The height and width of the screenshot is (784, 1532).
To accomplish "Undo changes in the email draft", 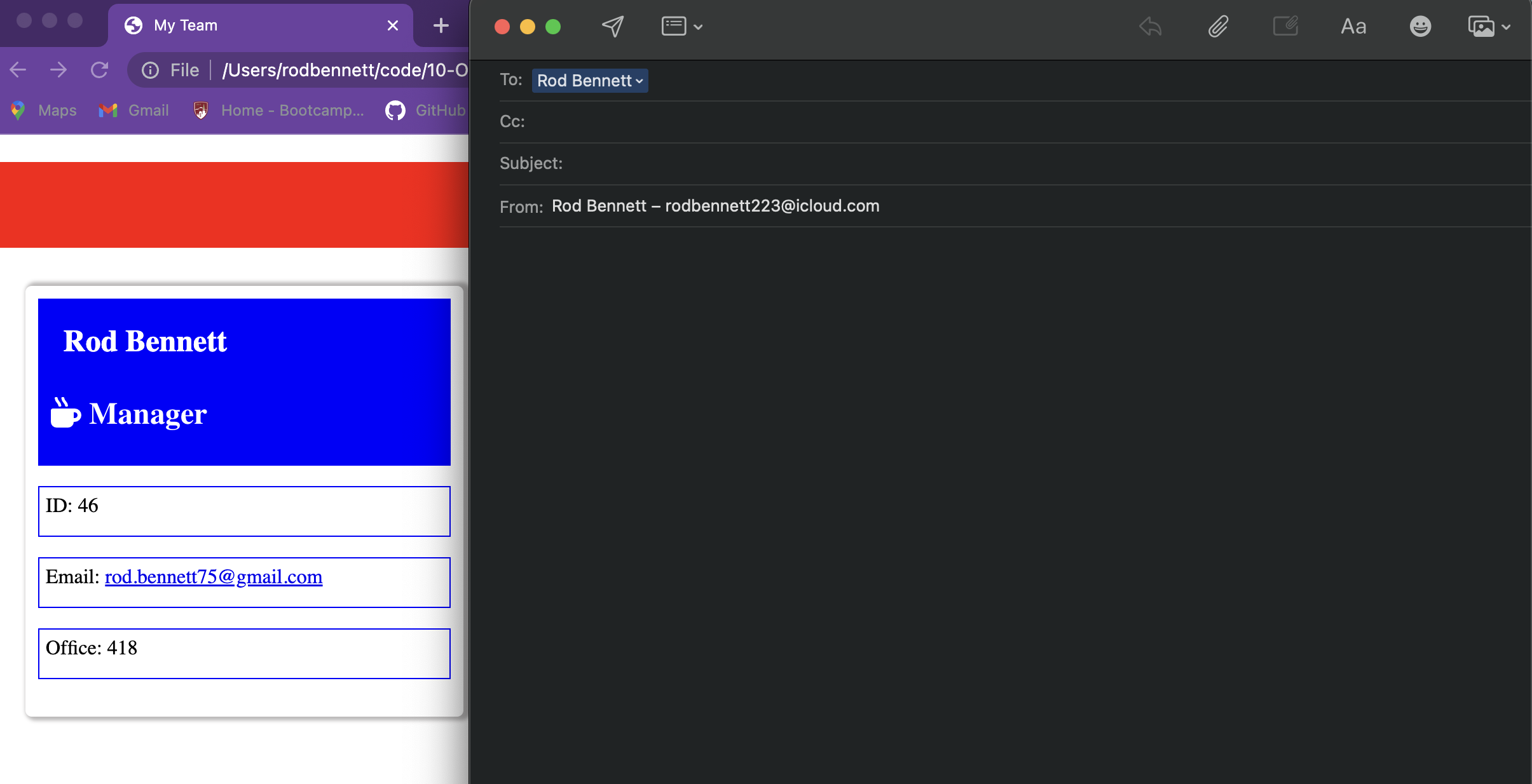I will pos(1151,26).
